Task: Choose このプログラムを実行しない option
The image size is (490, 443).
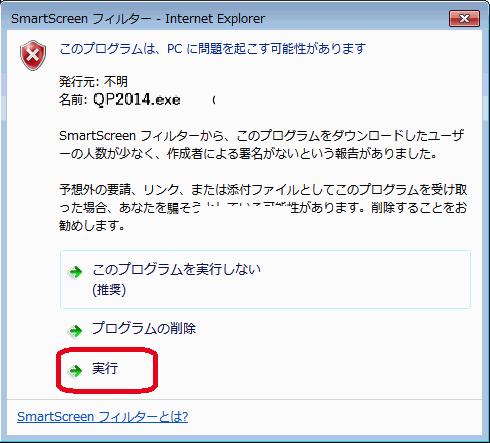Action: tap(265, 279)
